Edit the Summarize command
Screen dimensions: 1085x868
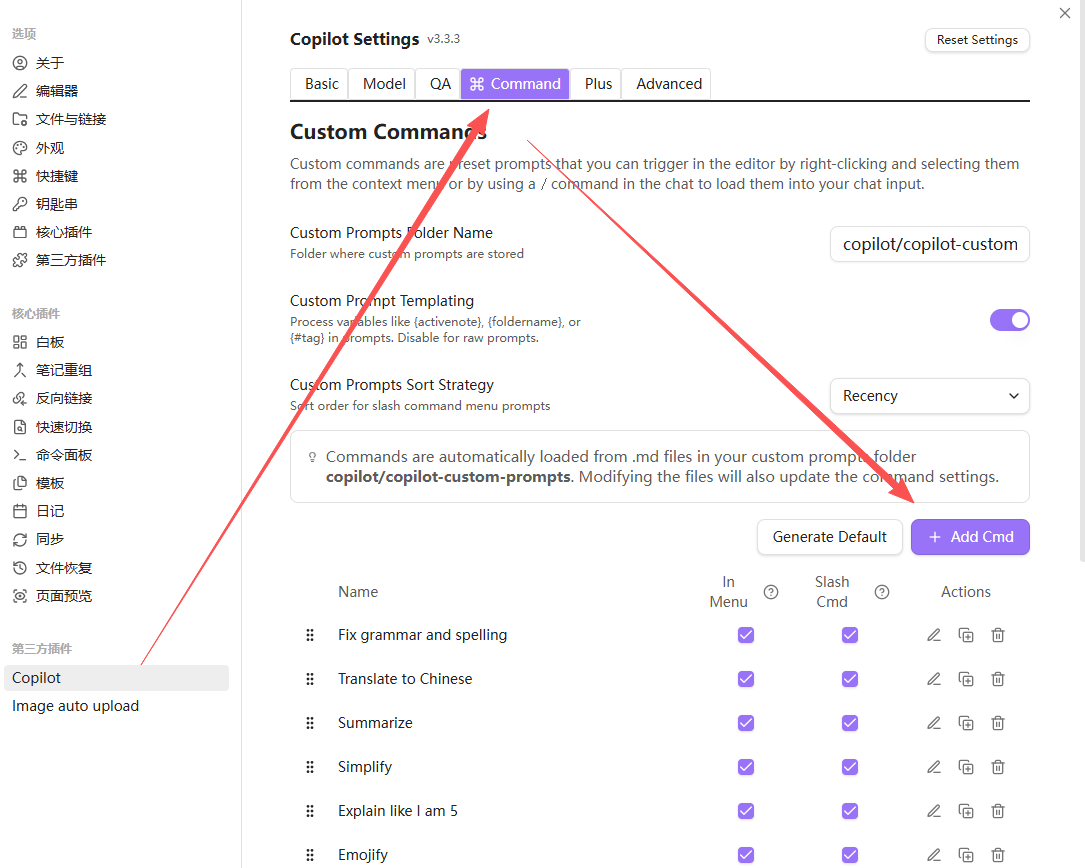(x=933, y=723)
